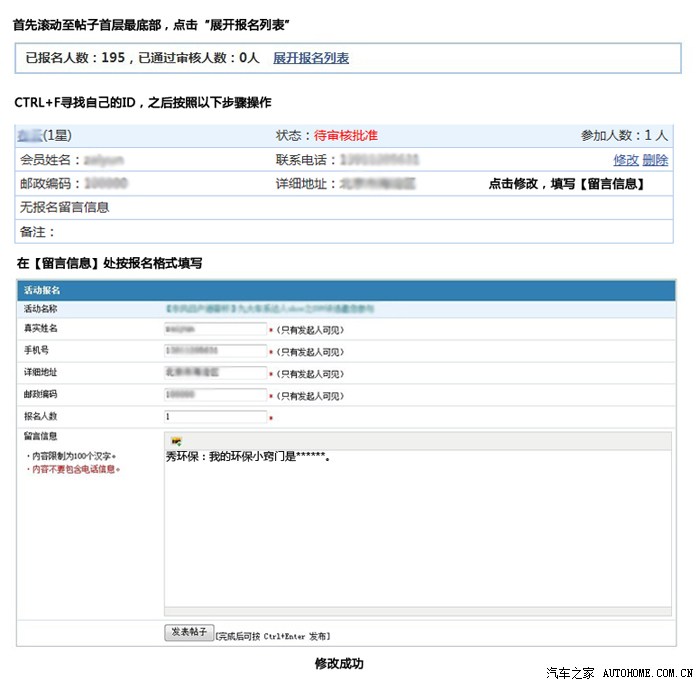
Task: Click the emoticon icon in message toolbar
Action: 177,441
